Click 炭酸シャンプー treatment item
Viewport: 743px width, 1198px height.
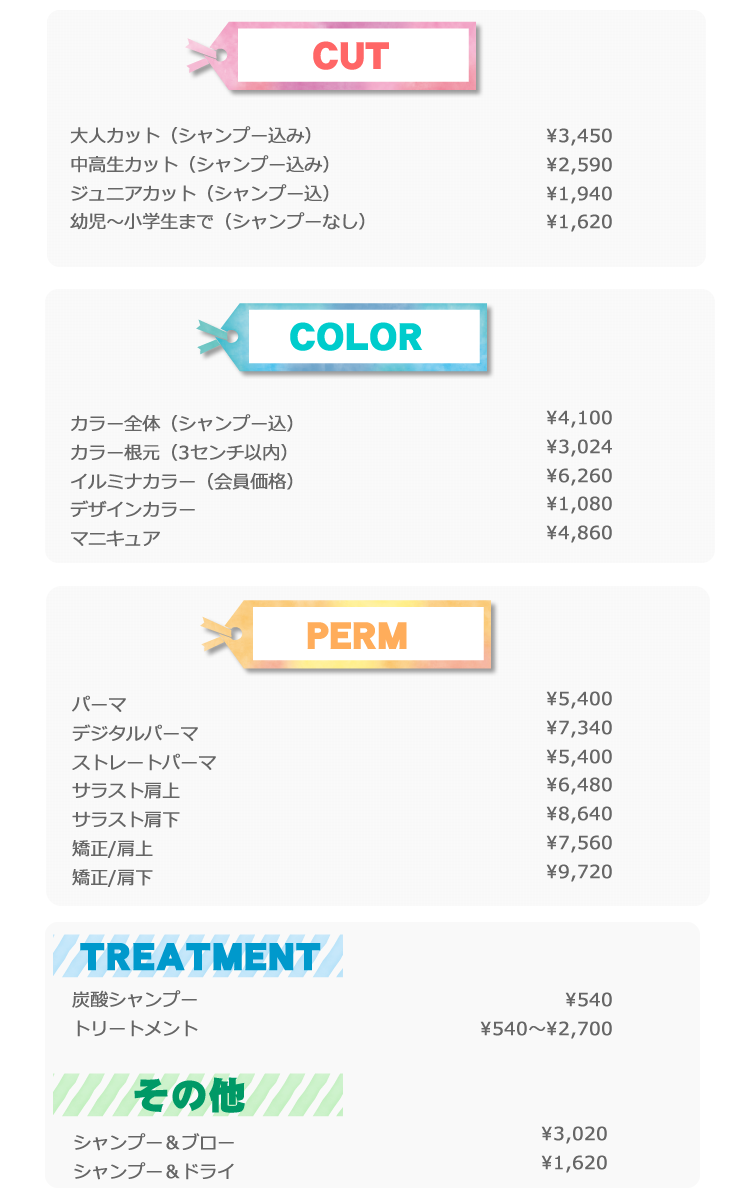135,999
